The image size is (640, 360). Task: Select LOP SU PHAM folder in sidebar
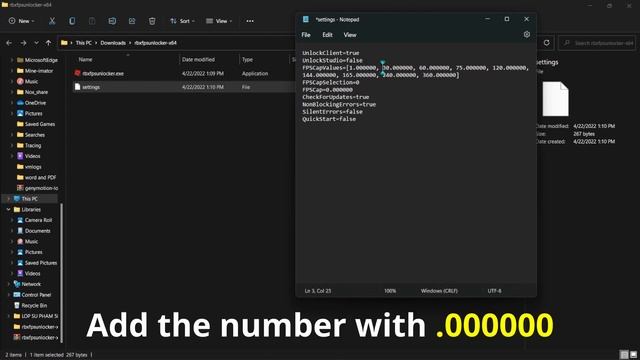tap(40, 316)
